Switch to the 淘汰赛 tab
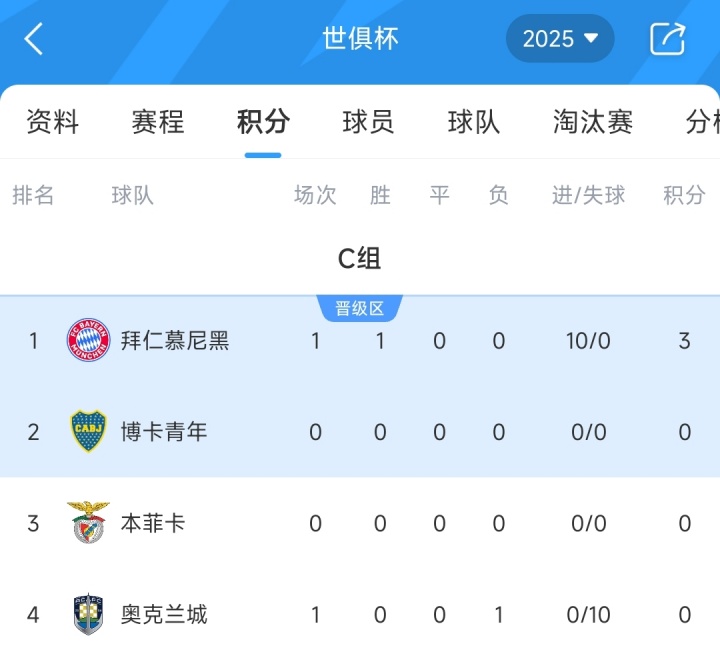 (593, 122)
